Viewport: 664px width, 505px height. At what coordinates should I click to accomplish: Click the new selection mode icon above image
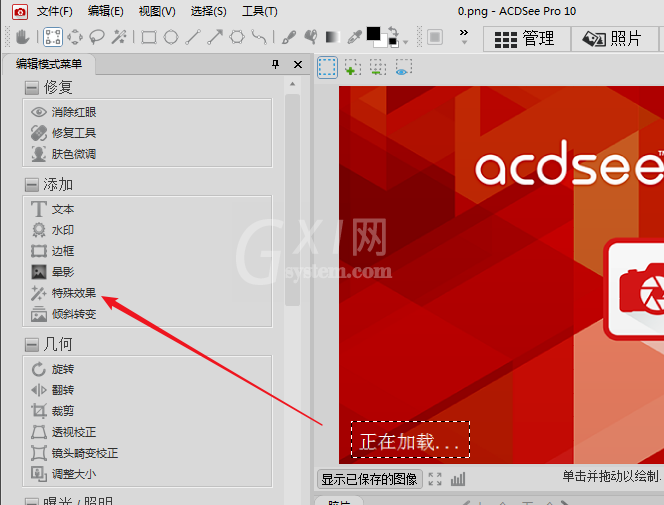[x=327, y=67]
